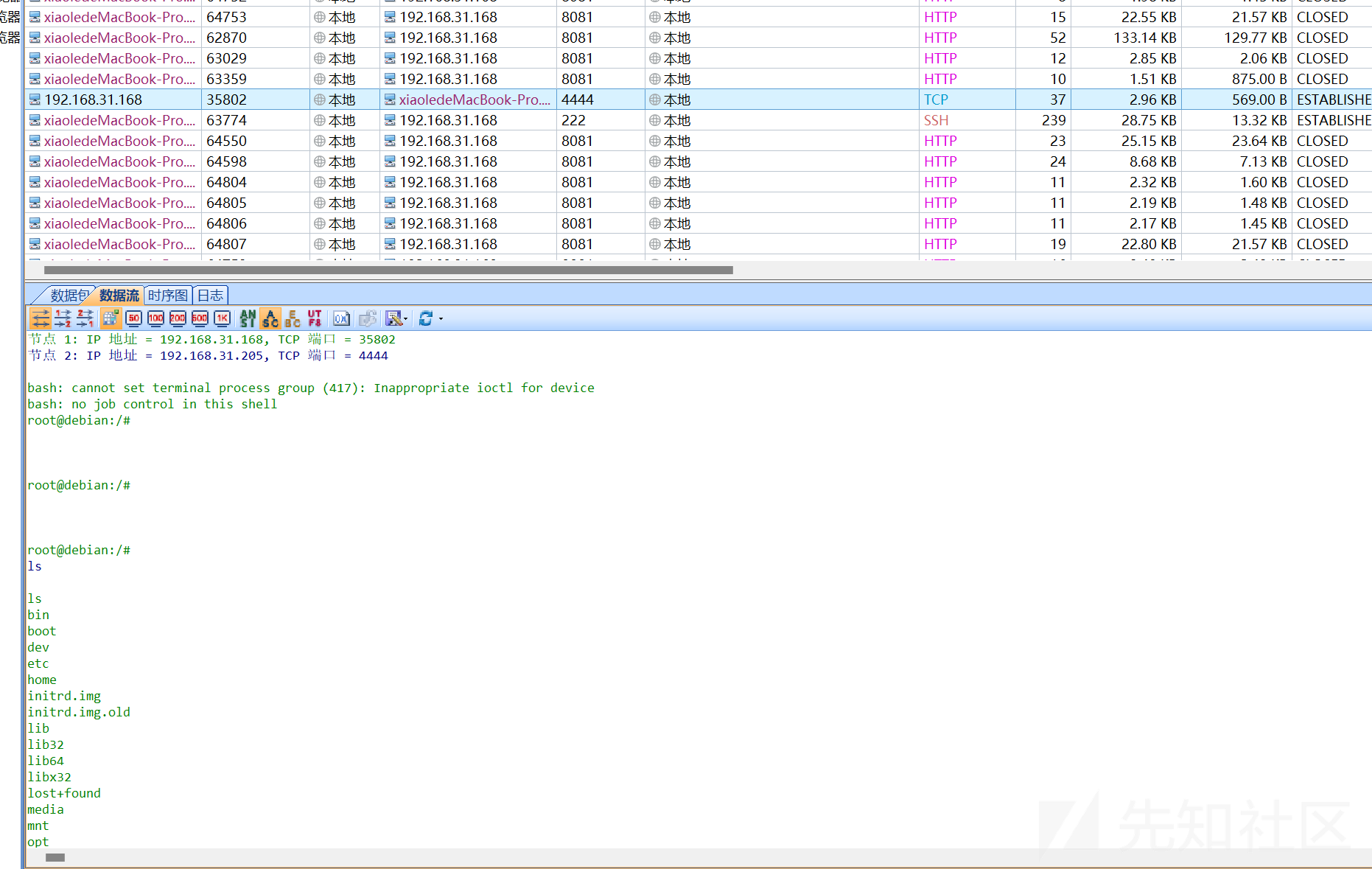The width and height of the screenshot is (1372, 869).
Task: Select the row with source port 63029
Action: [x=698, y=58]
